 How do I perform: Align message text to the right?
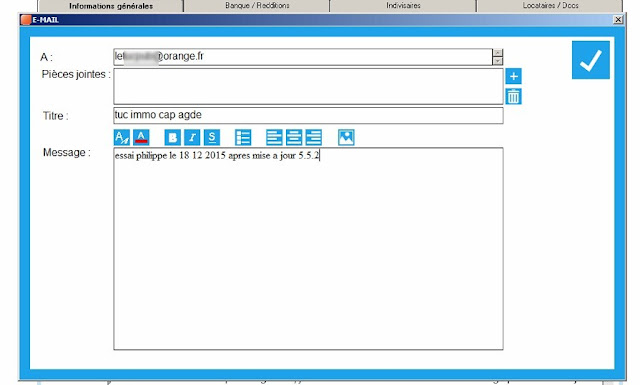tap(313, 138)
